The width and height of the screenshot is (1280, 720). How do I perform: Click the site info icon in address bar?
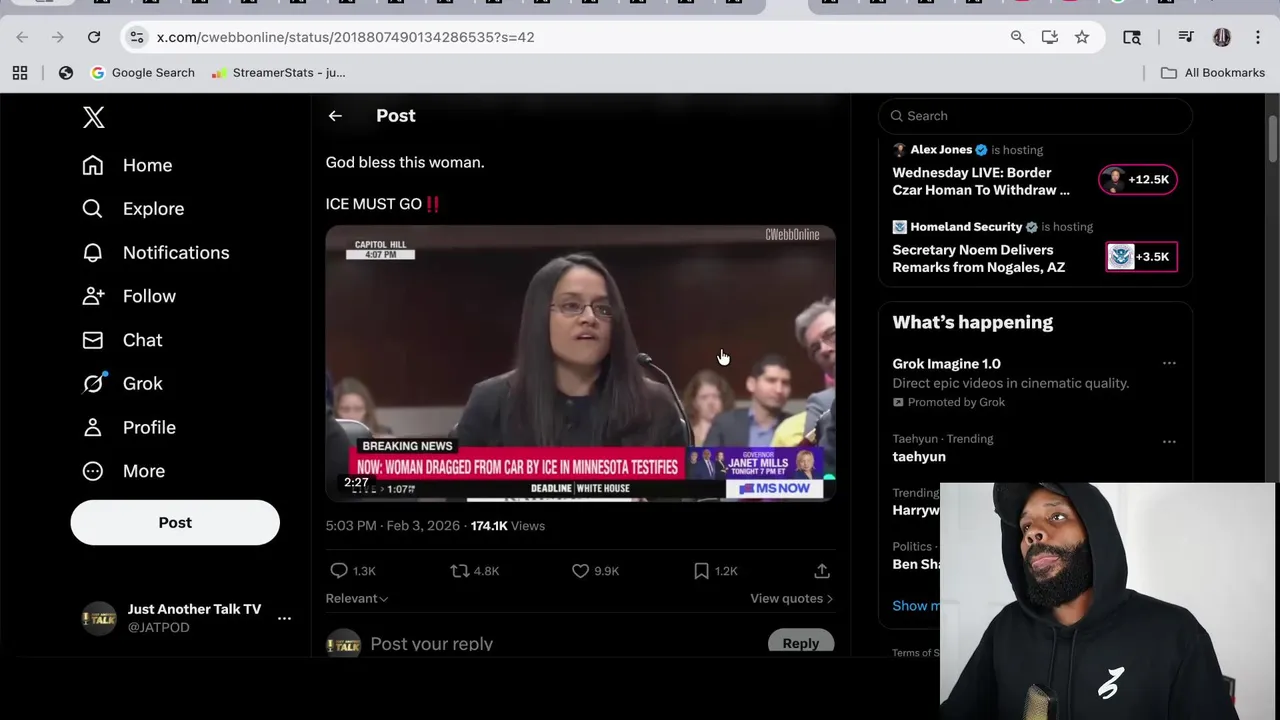[137, 37]
